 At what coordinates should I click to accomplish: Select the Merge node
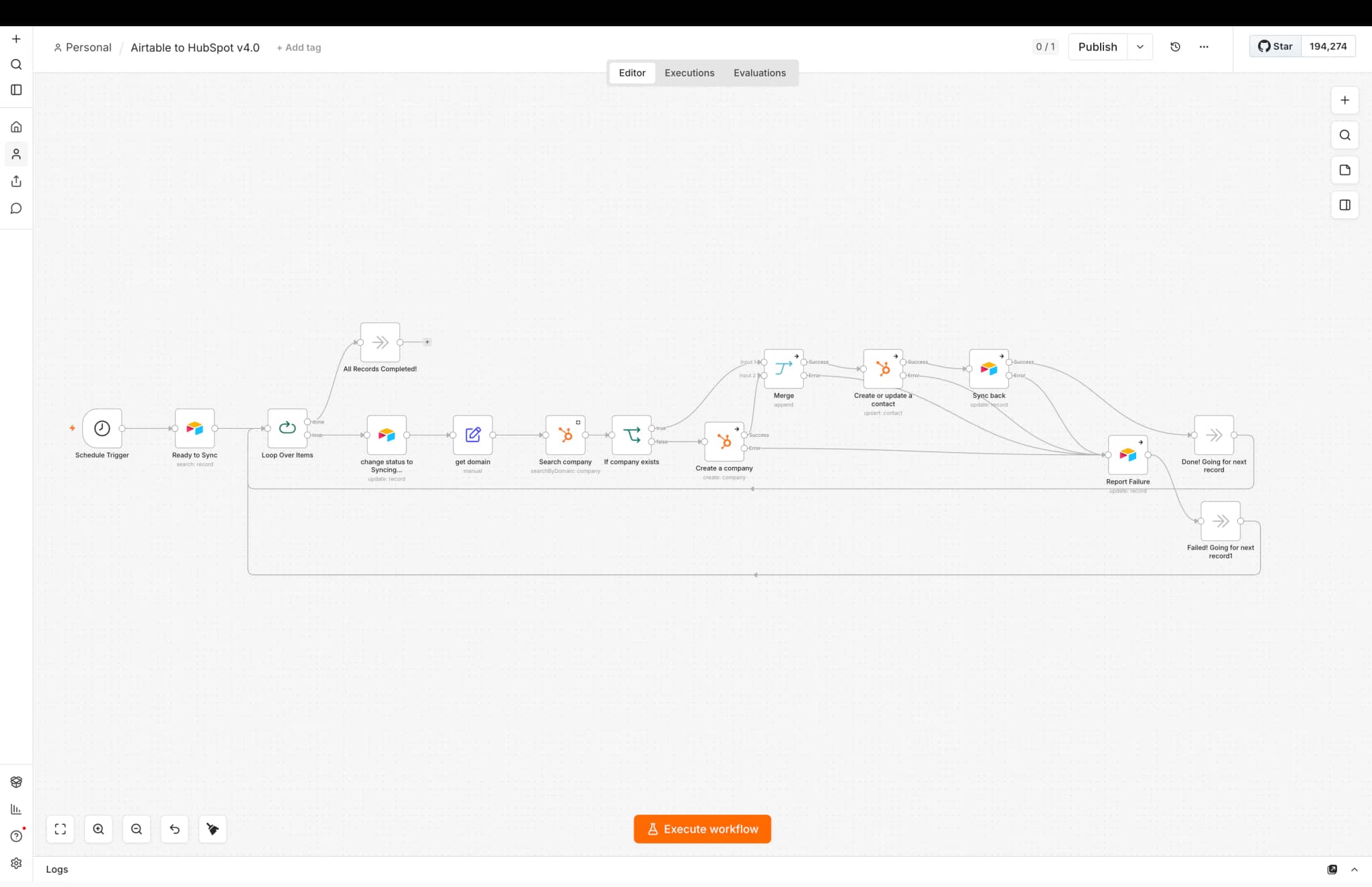tap(784, 368)
